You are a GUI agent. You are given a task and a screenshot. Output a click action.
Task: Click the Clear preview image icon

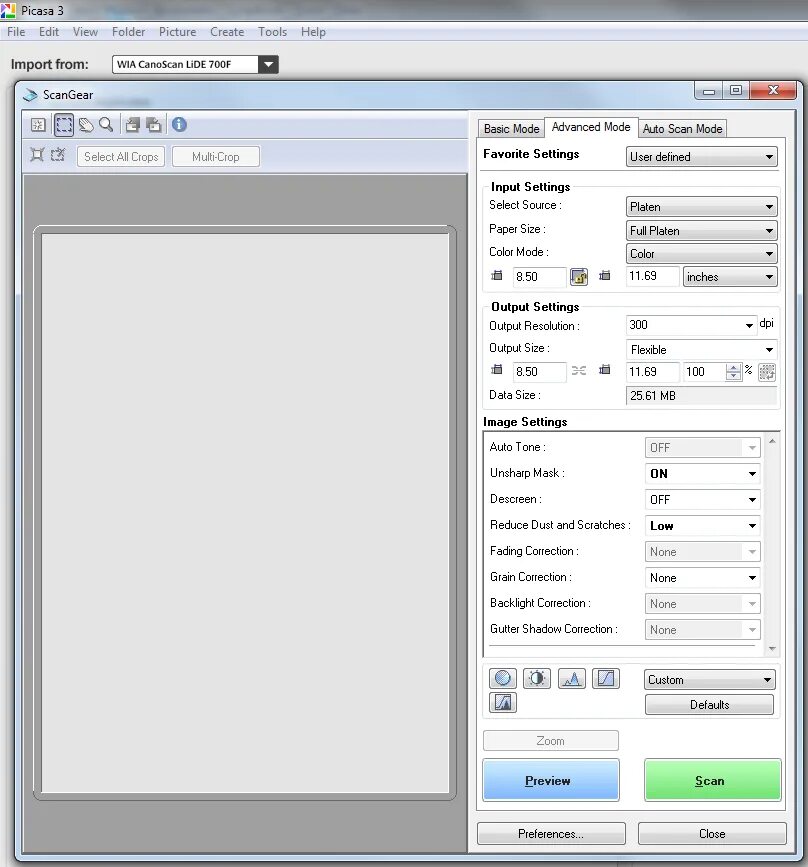[x=38, y=125]
